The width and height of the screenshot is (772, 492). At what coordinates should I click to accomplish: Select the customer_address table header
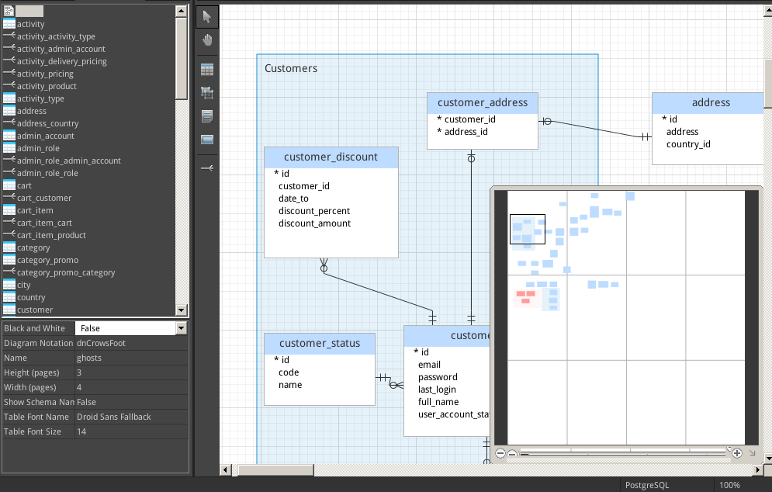[x=482, y=102]
